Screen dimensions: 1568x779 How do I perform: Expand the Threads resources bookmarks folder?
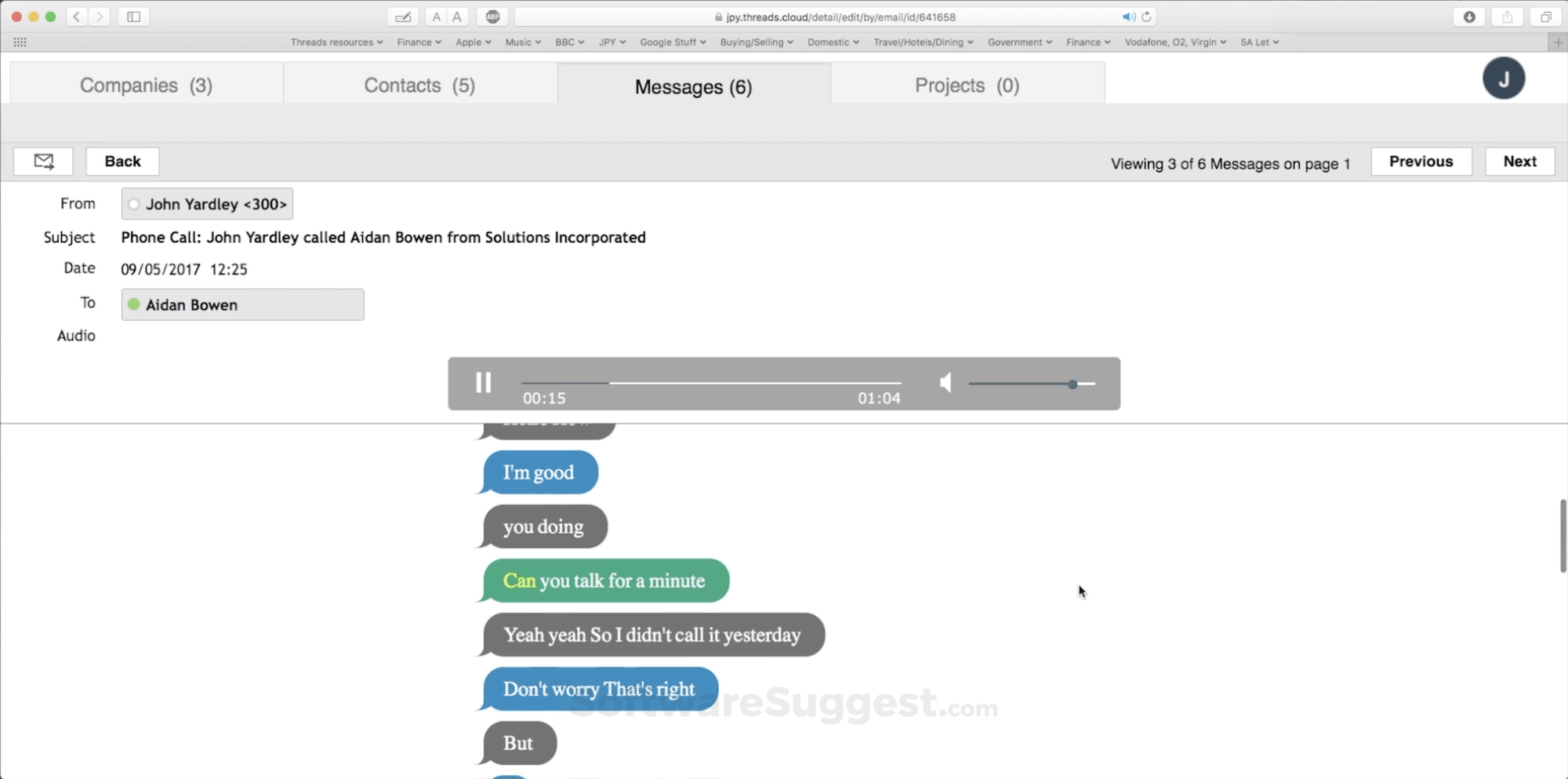pyautogui.click(x=336, y=42)
